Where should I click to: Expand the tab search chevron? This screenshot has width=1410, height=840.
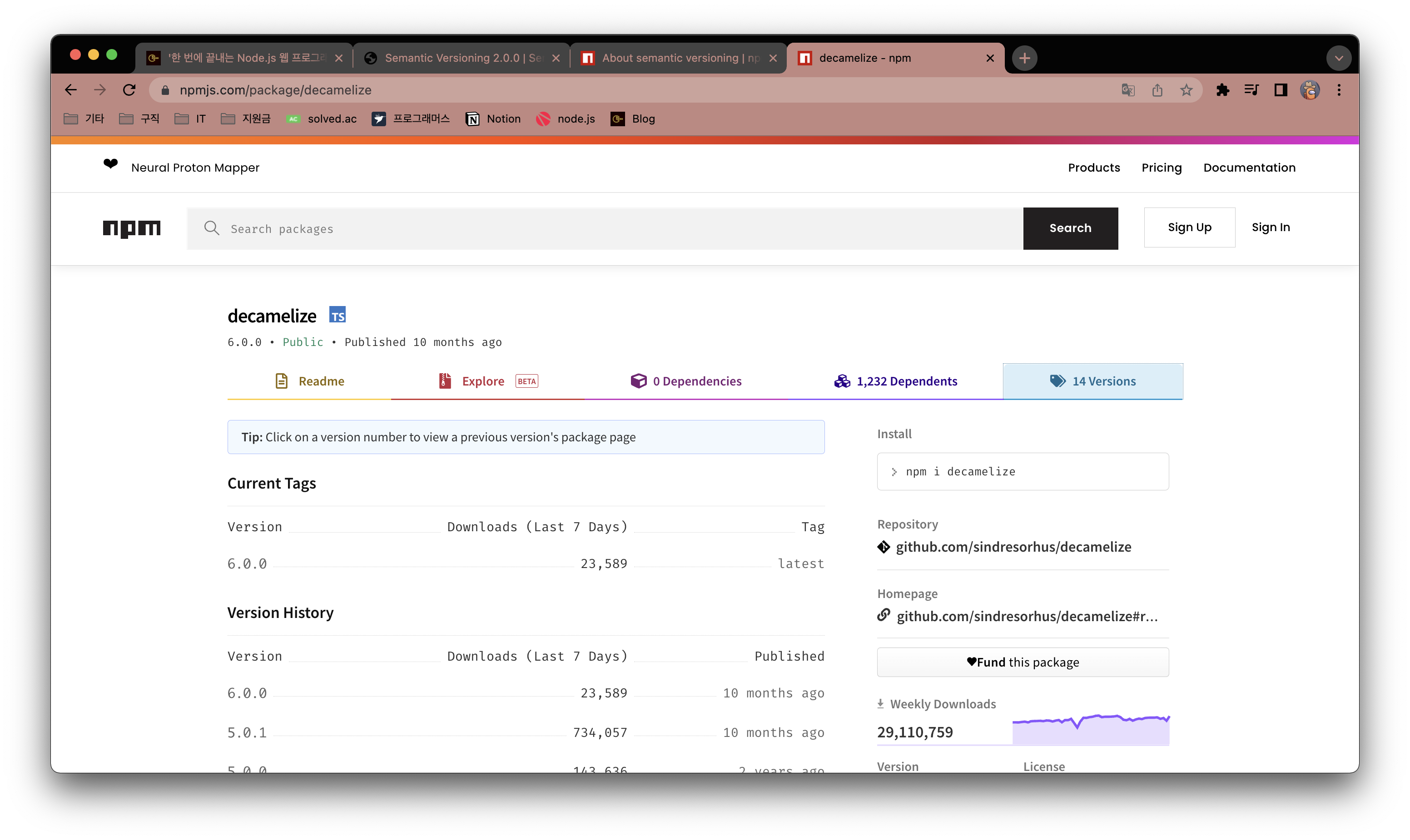point(1339,58)
